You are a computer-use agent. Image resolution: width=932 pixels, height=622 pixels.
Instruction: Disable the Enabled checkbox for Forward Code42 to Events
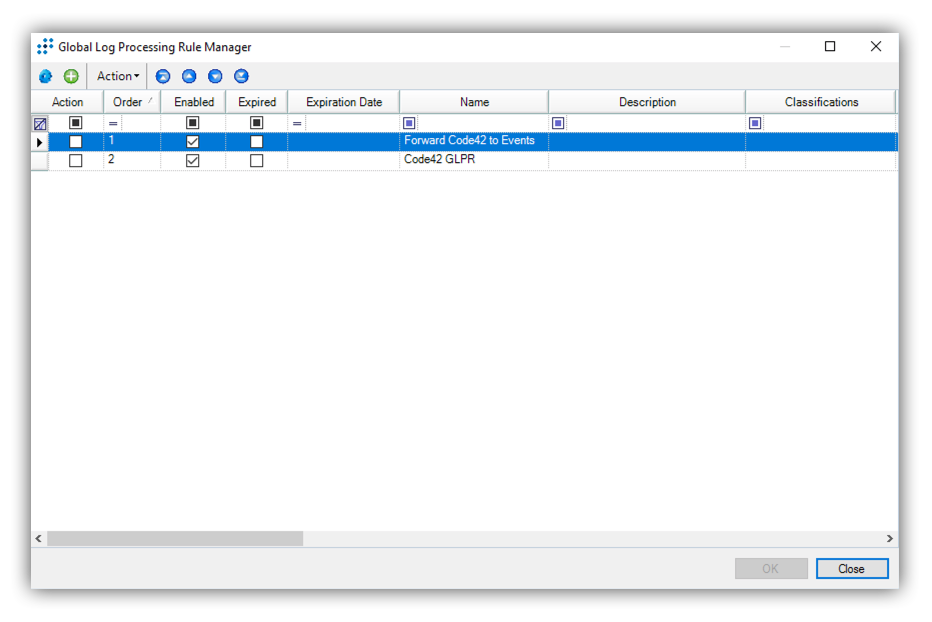click(x=193, y=141)
